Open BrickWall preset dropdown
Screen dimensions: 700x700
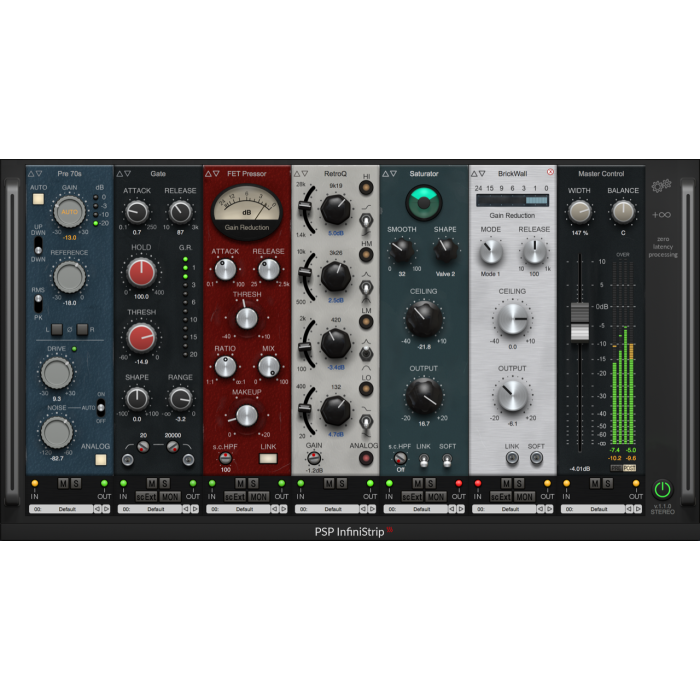click(x=504, y=508)
